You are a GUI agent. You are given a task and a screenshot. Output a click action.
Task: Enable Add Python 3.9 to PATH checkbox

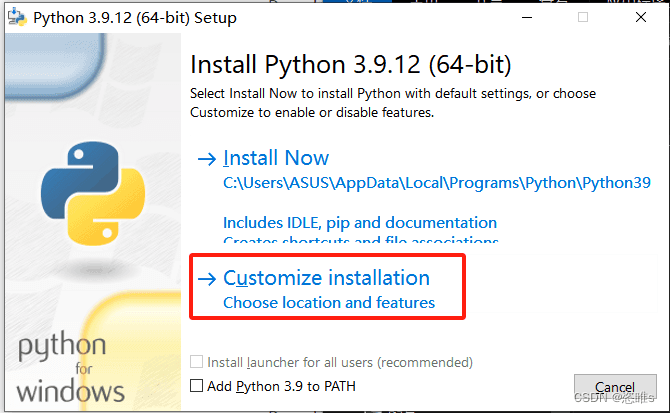[197, 386]
